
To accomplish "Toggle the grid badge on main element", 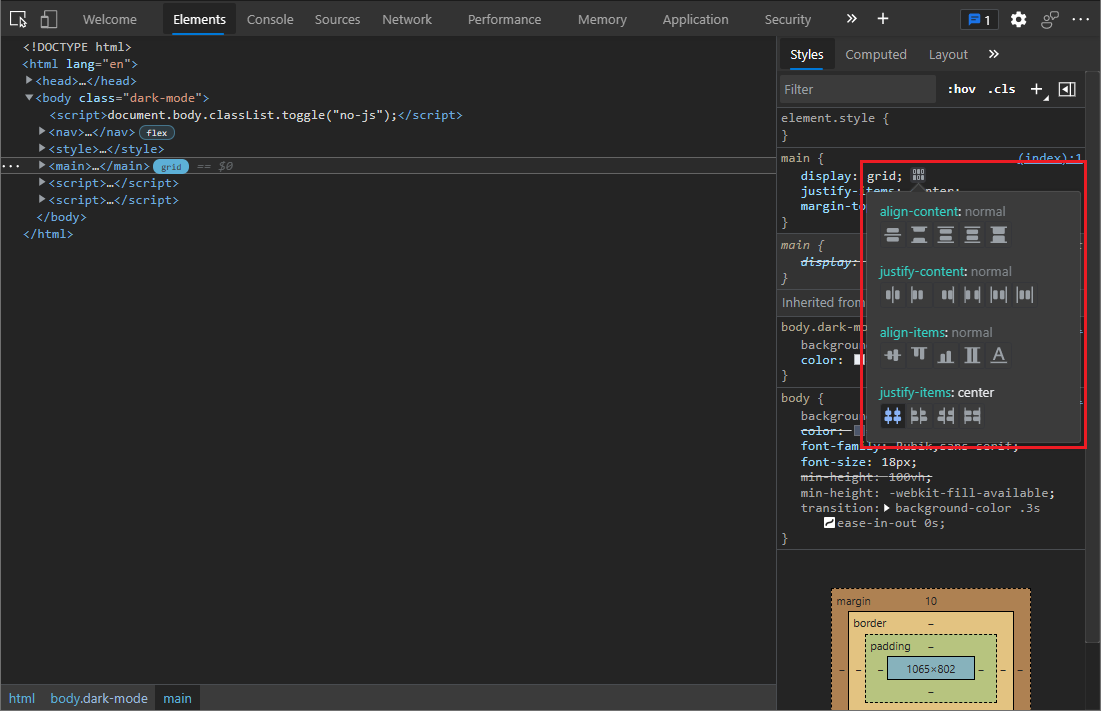I will [171, 166].
